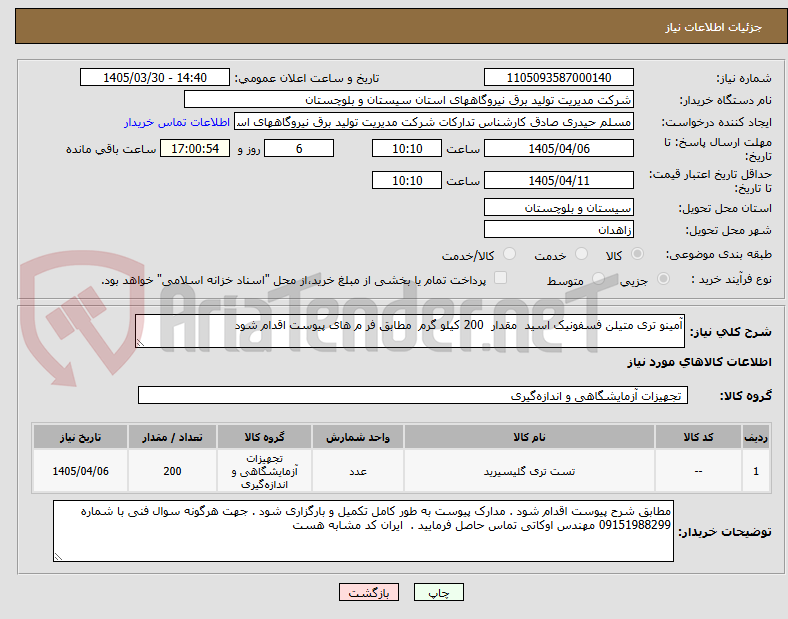The image size is (788, 619).
Task: Click the goods group field تجهیزات آزمایشگاهی
Action: 413,395
